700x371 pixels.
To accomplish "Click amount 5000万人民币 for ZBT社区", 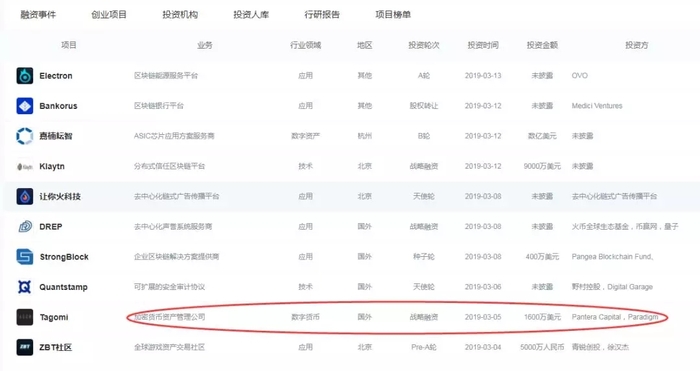I will pyautogui.click(x=542, y=347).
